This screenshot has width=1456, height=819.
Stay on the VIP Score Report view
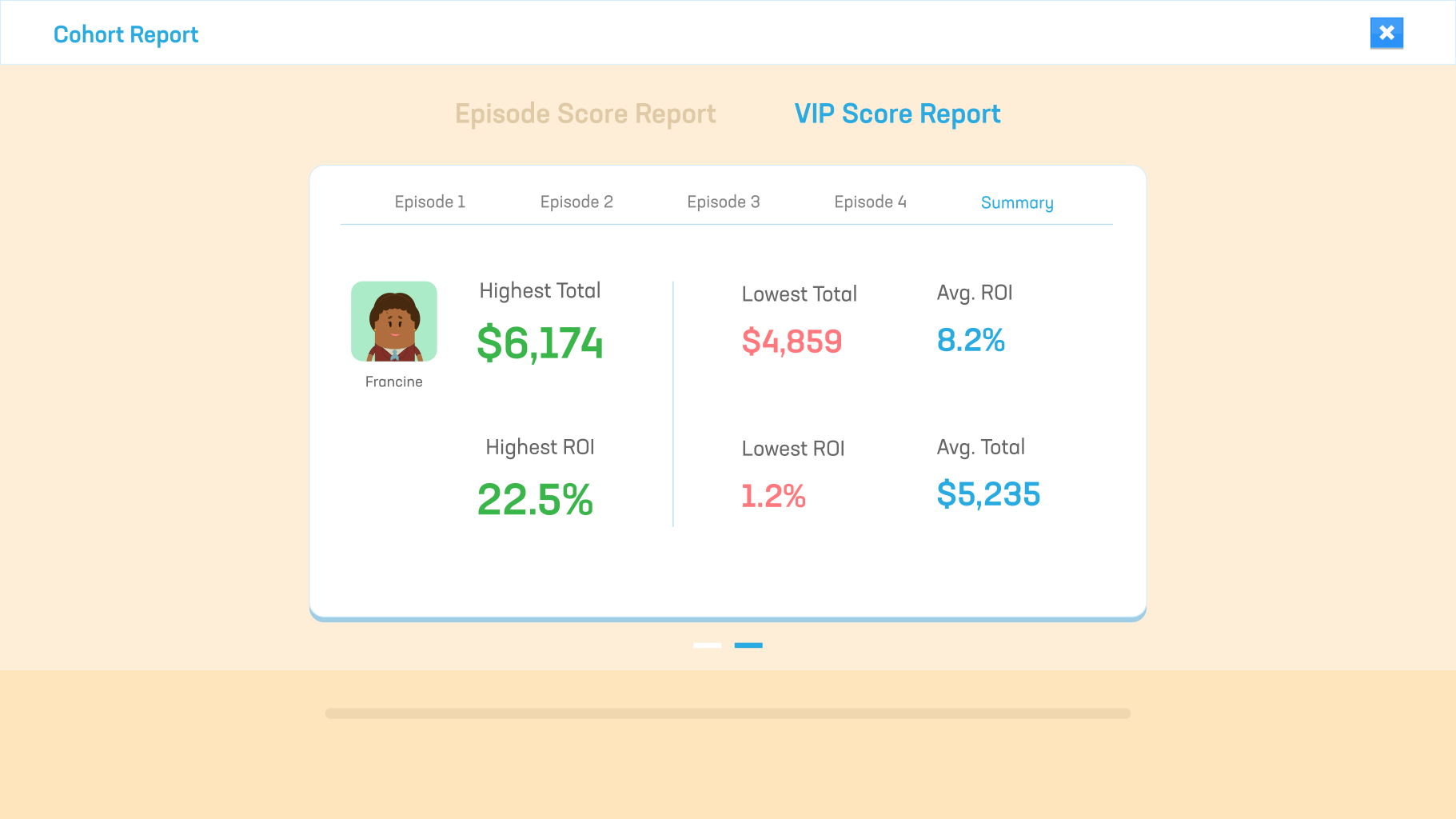(x=897, y=114)
